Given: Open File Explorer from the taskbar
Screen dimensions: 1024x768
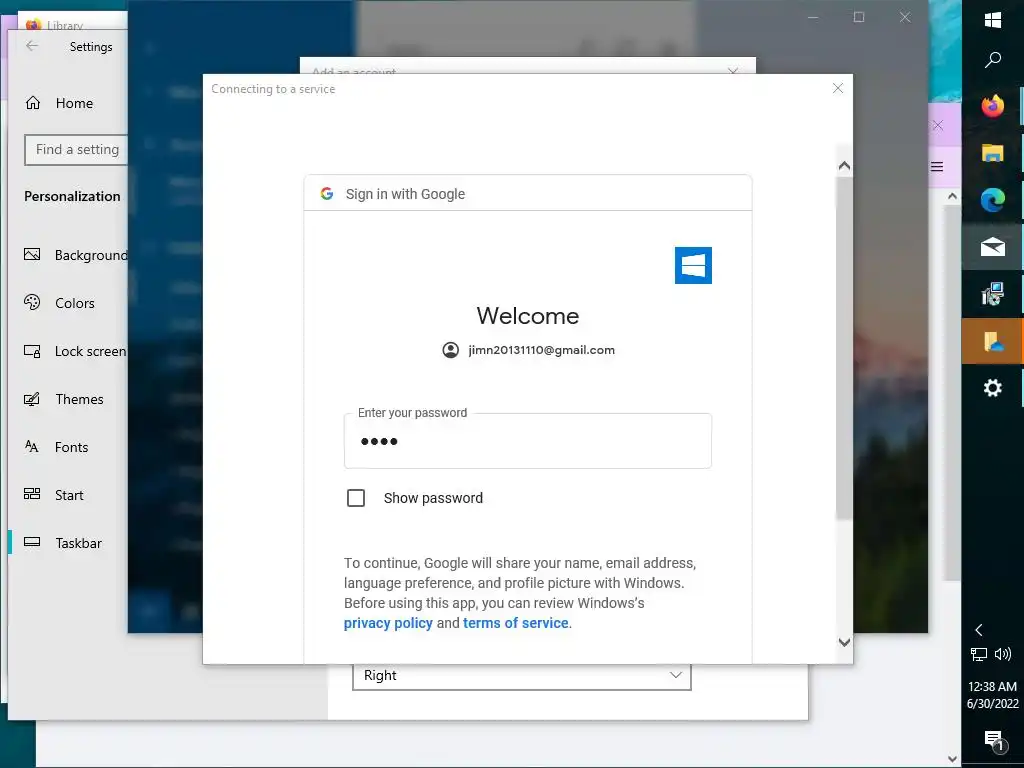Looking at the screenshot, I should tap(993, 153).
